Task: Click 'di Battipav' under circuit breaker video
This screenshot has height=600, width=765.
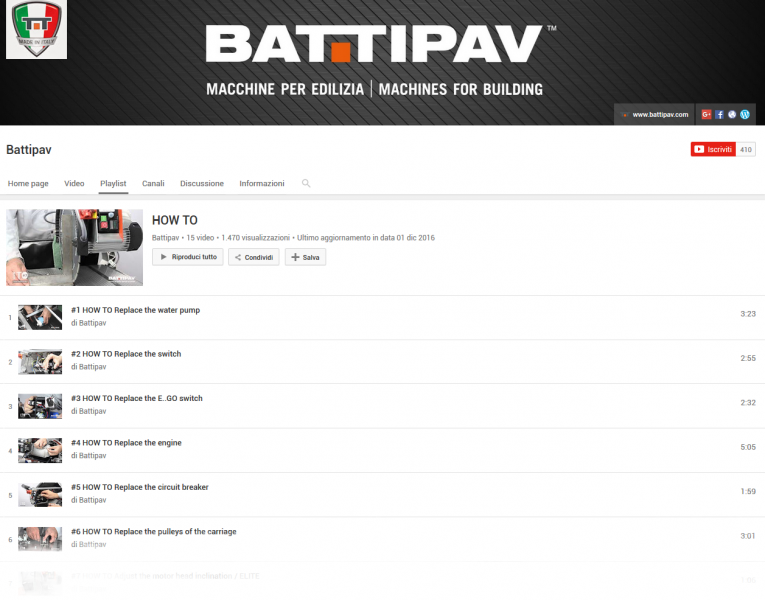Action: pyautogui.click(x=88, y=500)
